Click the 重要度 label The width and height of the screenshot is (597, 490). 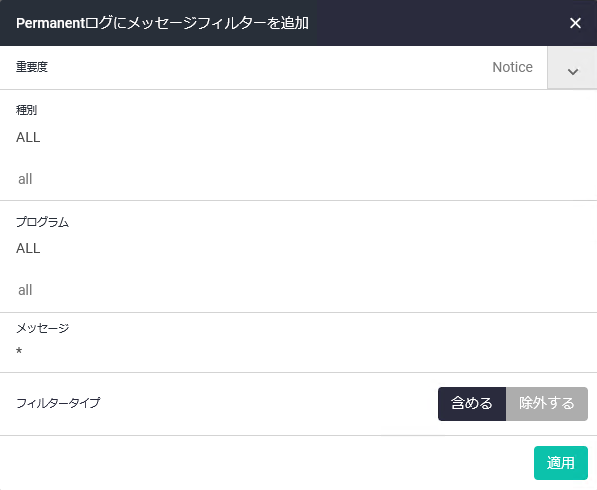32,67
